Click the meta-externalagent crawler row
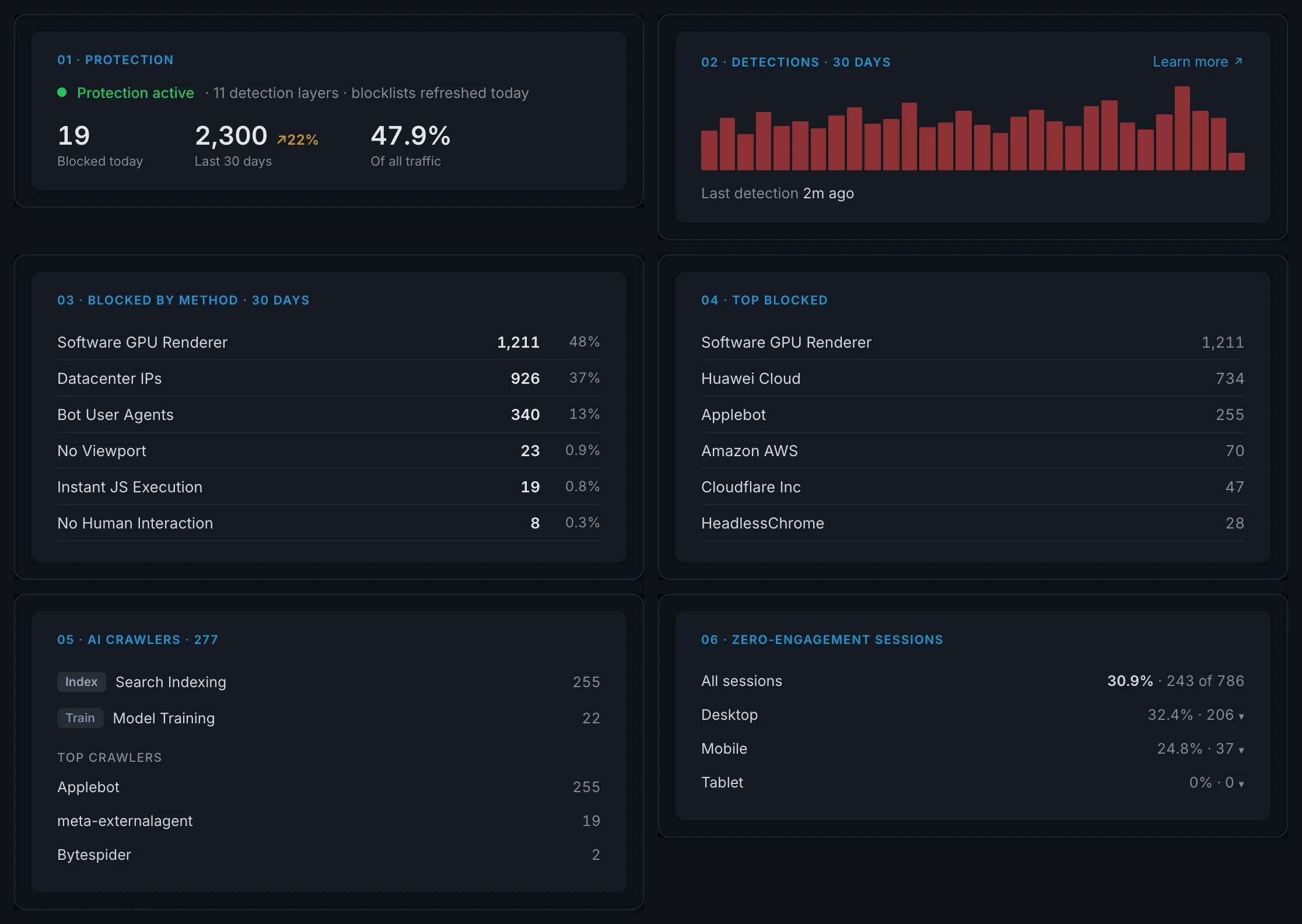This screenshot has height=924, width=1302. (x=329, y=820)
